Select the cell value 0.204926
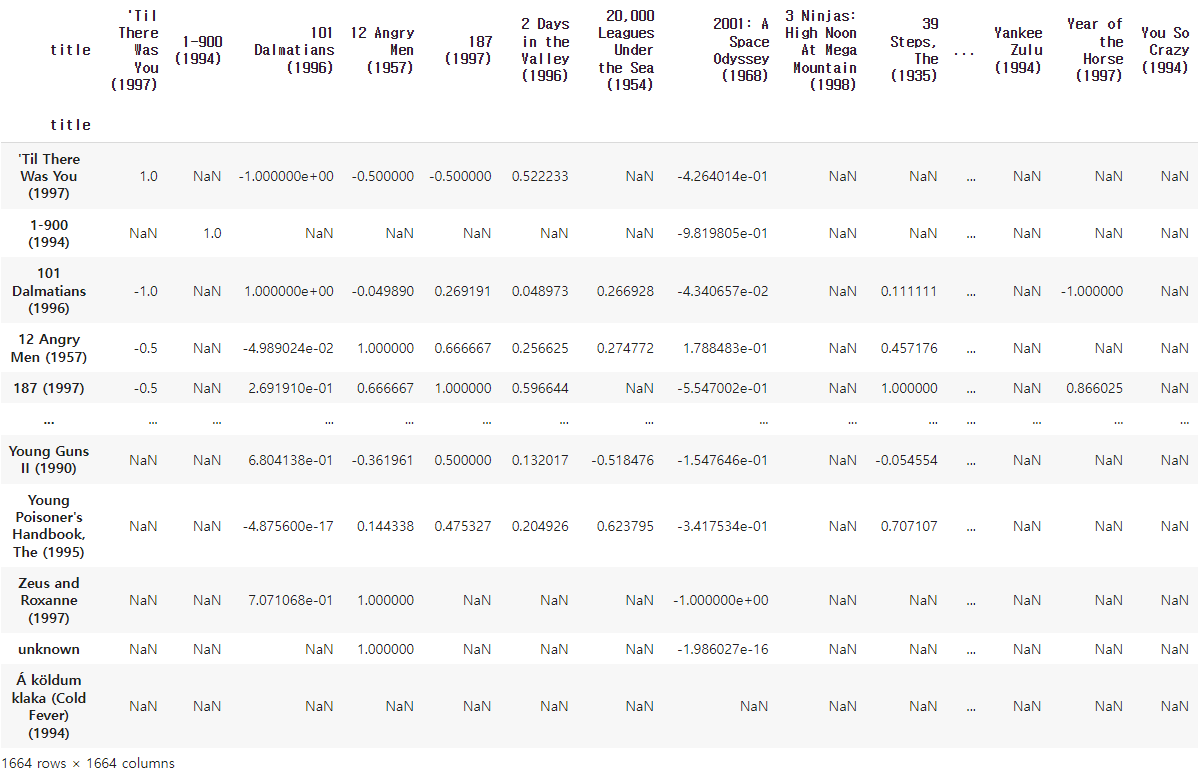Viewport: 1198px width, 770px height. (x=540, y=526)
